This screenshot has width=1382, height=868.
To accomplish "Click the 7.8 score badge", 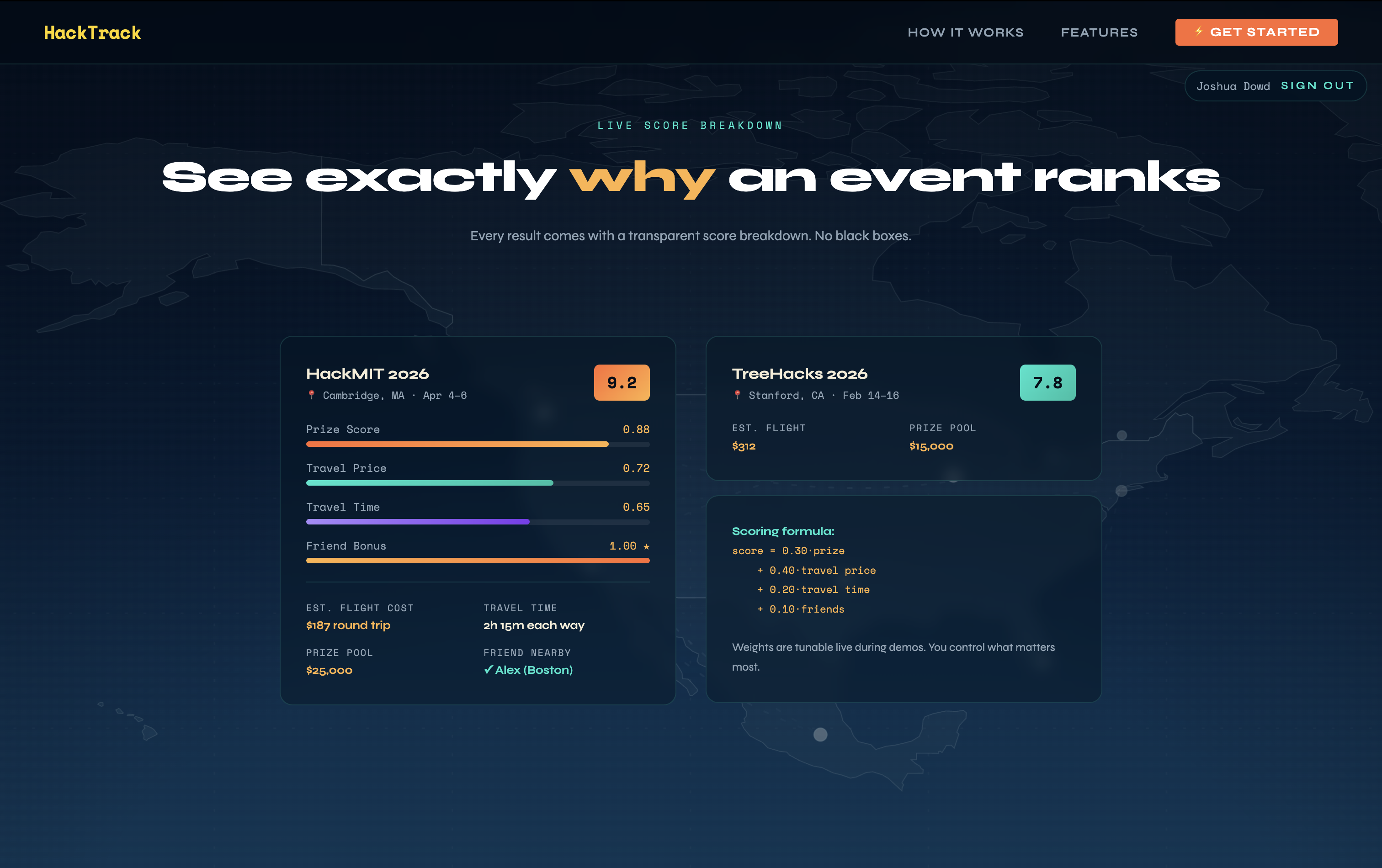I will point(1047,383).
